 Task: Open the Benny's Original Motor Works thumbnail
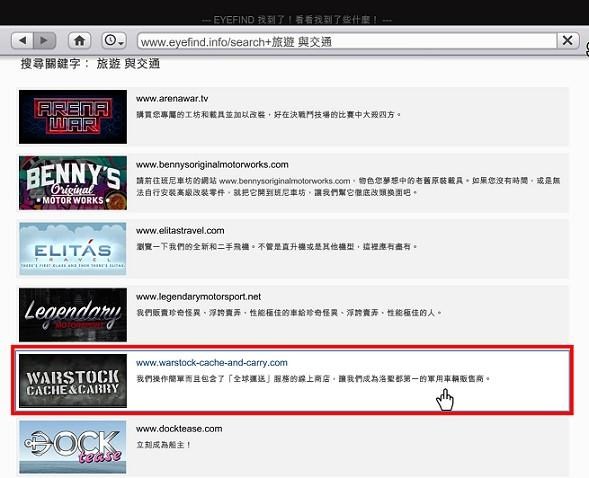pyautogui.click(x=73, y=183)
